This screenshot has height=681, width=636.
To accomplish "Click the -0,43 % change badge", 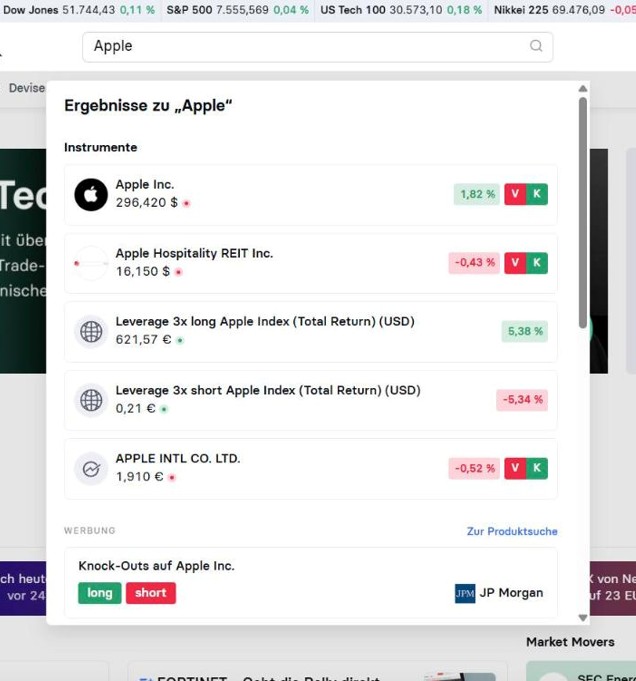I will pos(474,263).
